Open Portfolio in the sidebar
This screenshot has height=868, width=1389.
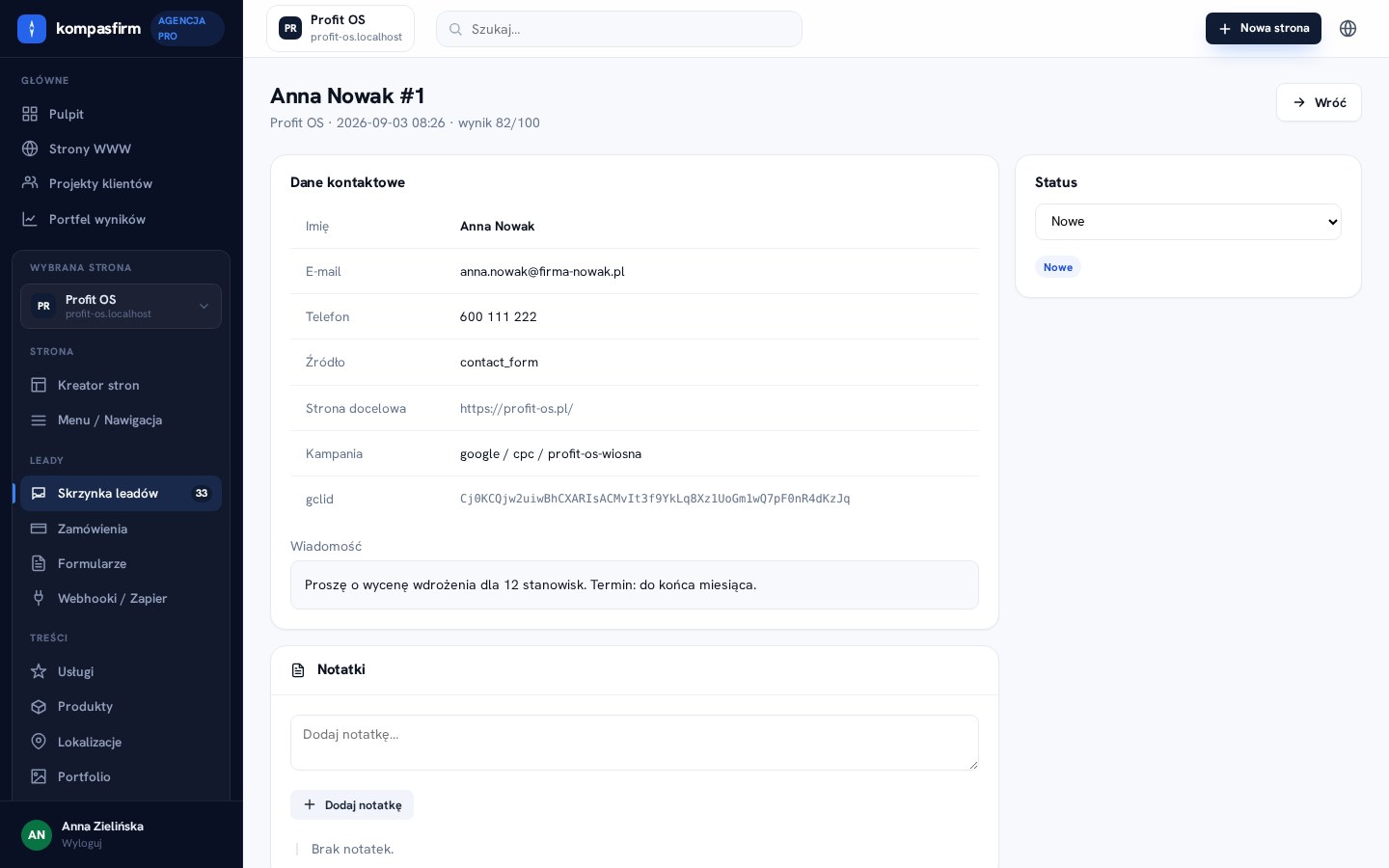[x=121, y=776]
